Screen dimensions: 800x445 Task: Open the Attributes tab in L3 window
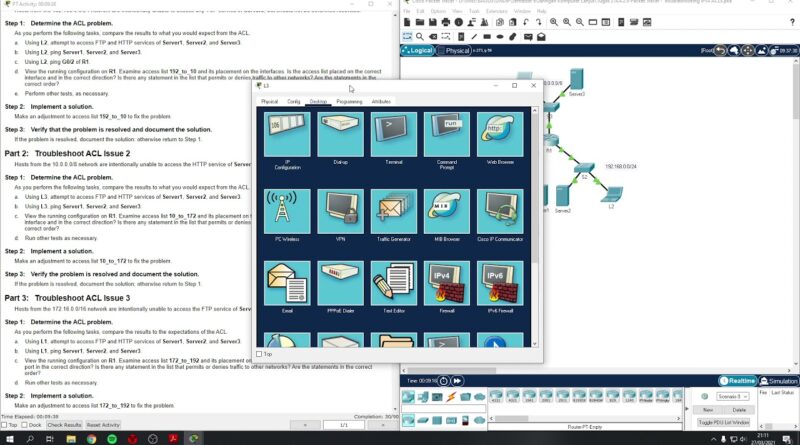point(381,102)
